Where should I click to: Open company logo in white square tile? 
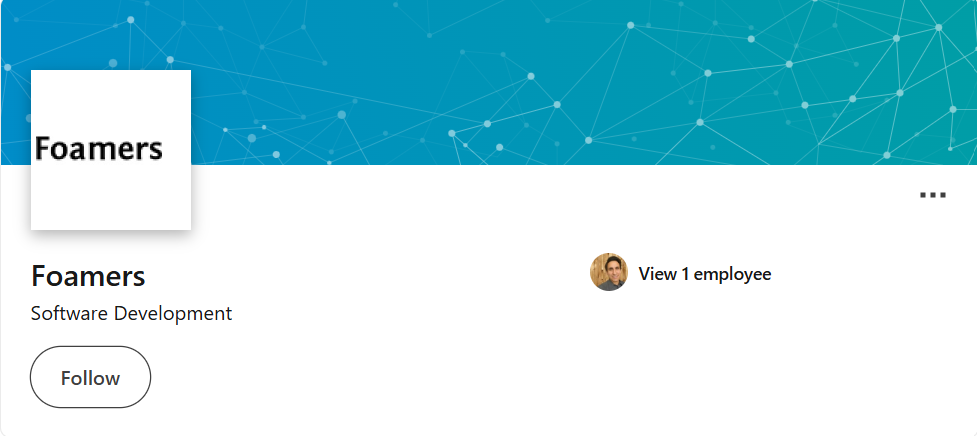[111, 149]
